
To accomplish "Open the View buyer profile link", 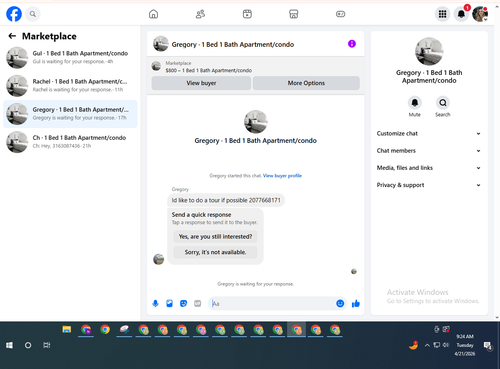I will coord(282,176).
